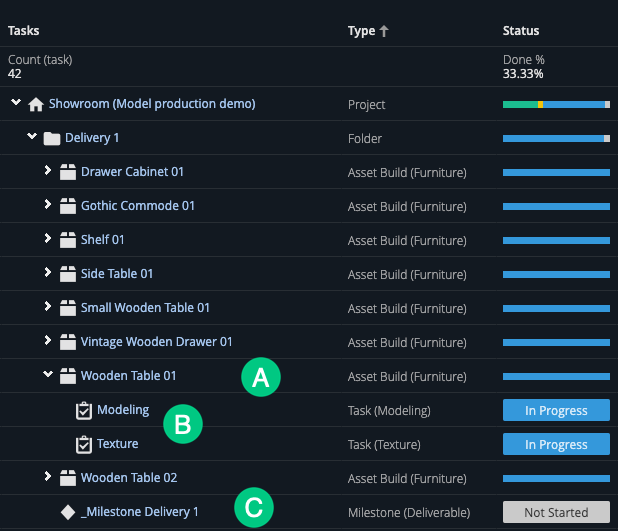This screenshot has height=531, width=618.
Task: Collapse the Delivery 1 folder
Action: 32,137
